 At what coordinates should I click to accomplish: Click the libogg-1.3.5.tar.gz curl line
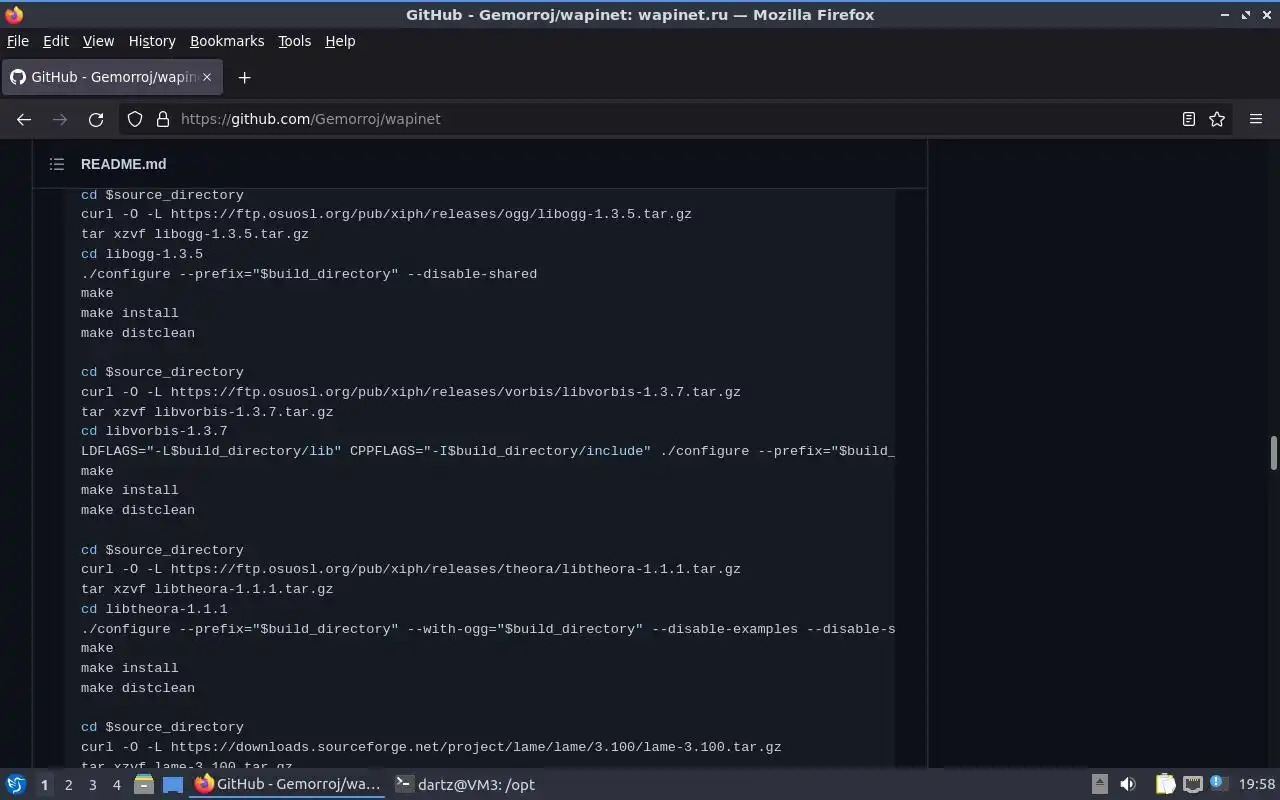coord(386,214)
